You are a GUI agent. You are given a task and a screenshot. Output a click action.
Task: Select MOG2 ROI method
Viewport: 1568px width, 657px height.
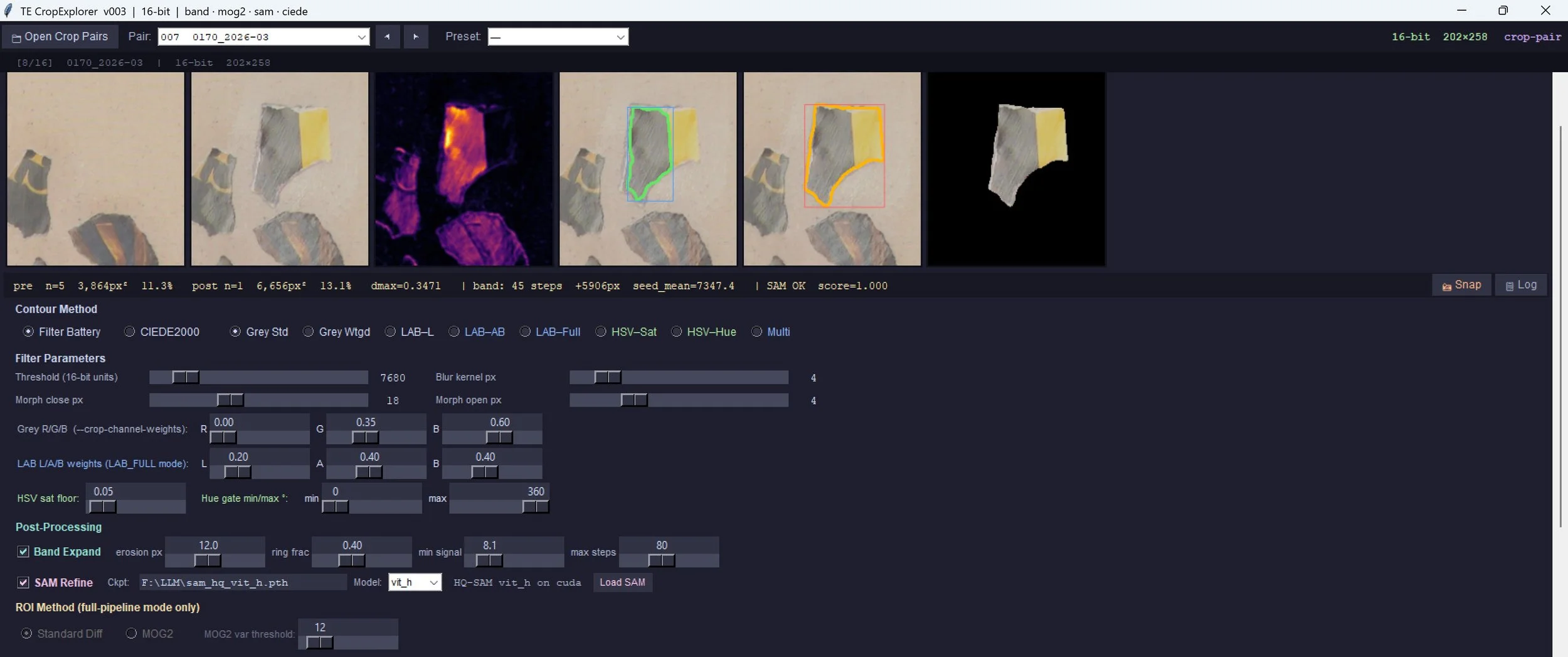(150, 634)
